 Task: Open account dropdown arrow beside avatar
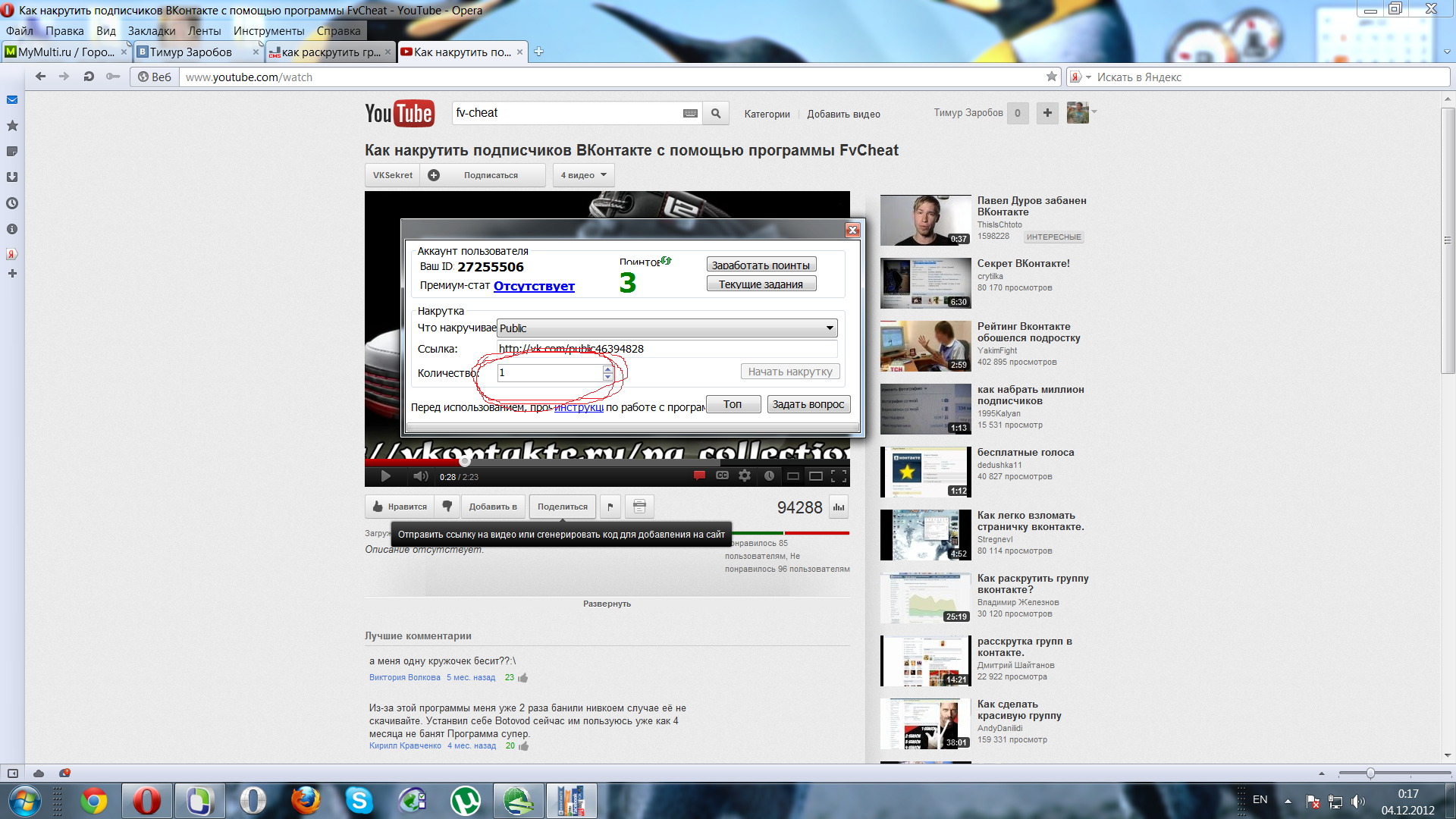click(x=1094, y=112)
